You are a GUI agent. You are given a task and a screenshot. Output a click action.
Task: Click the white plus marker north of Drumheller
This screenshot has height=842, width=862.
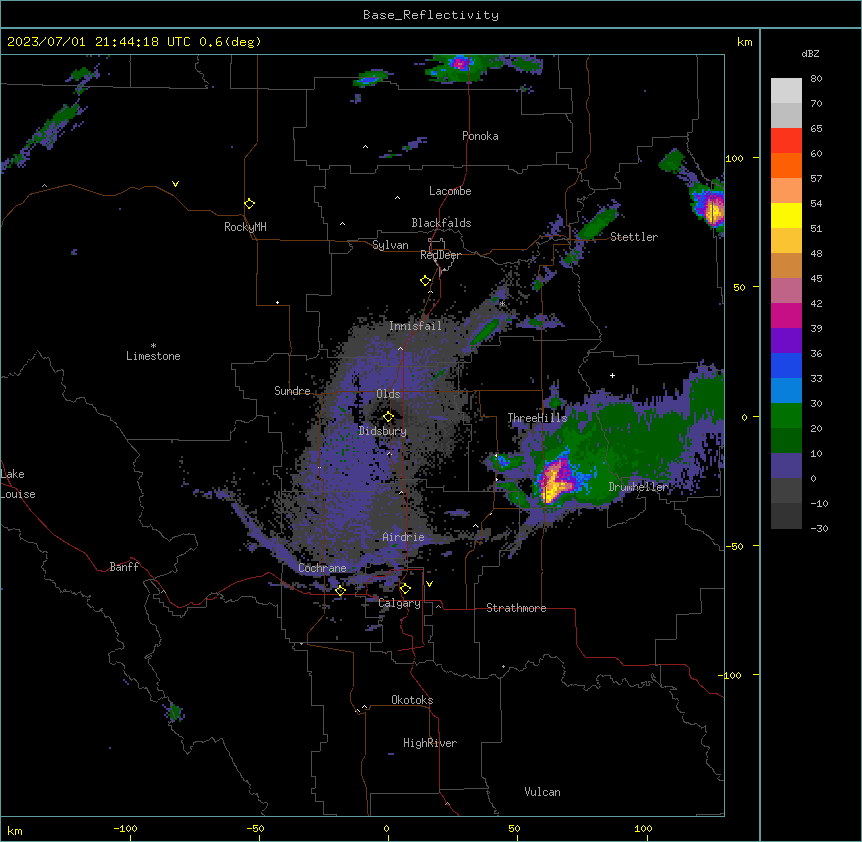612,375
